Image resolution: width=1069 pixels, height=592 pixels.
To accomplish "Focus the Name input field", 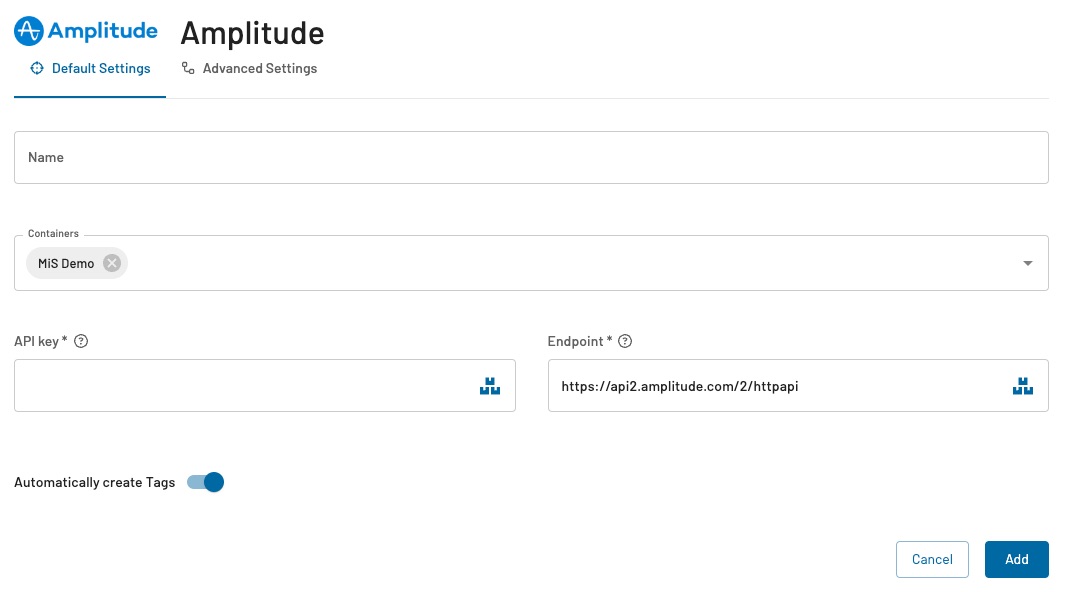I will pos(531,158).
